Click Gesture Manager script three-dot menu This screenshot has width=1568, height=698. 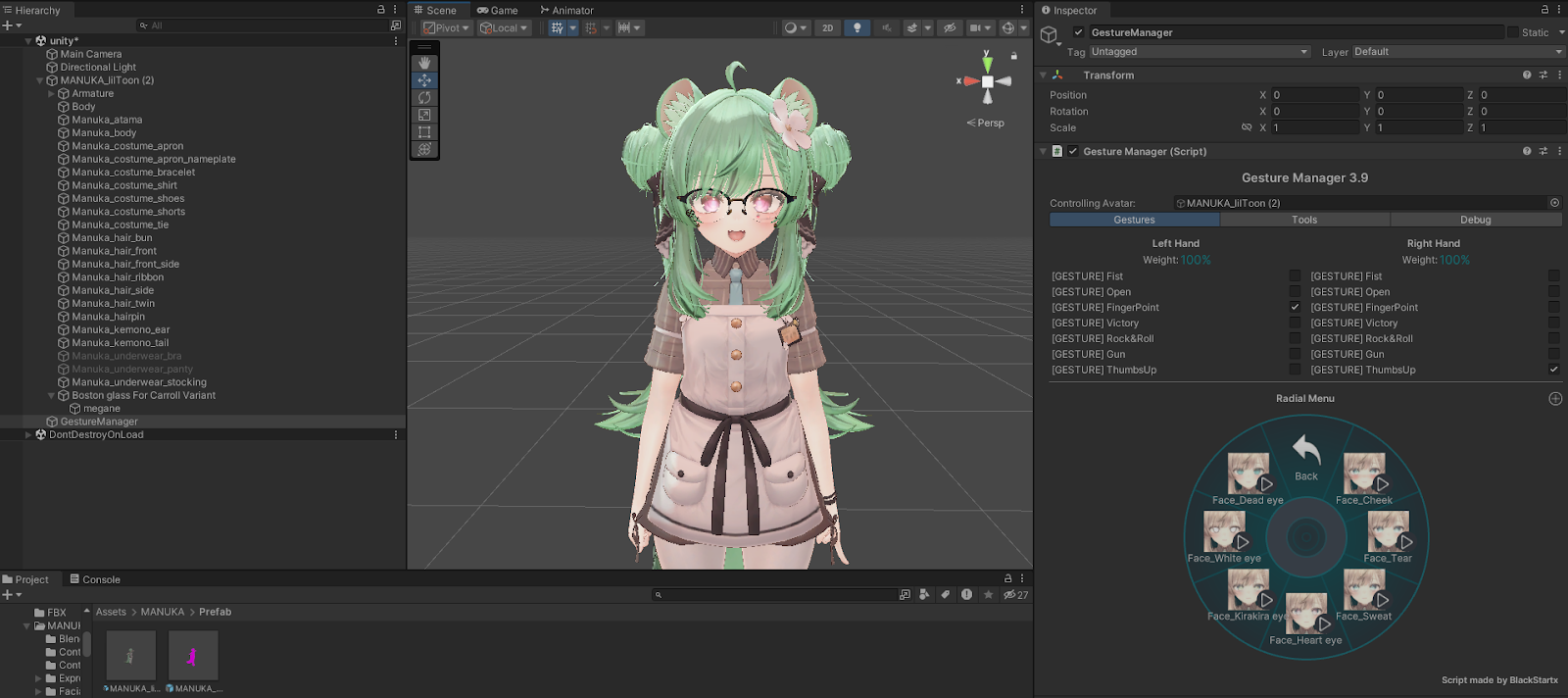click(x=1559, y=152)
